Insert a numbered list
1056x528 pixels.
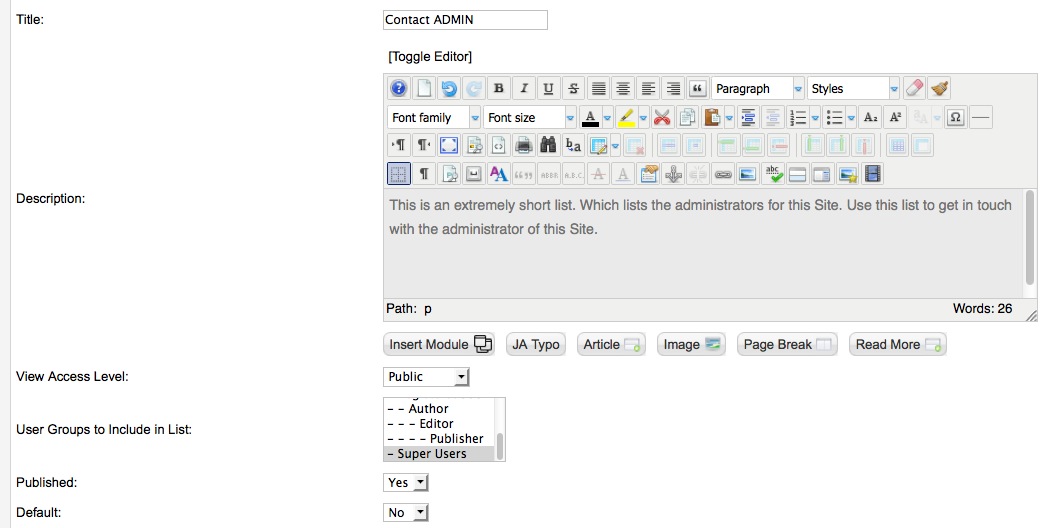pyautogui.click(x=798, y=118)
